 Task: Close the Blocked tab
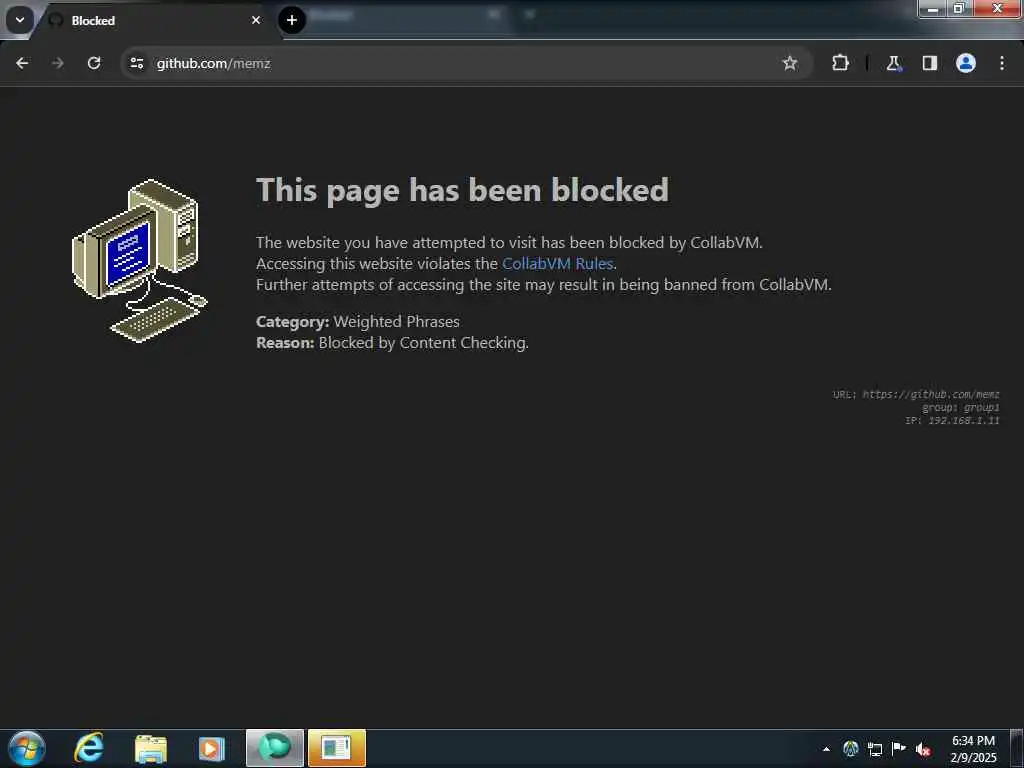(256, 20)
